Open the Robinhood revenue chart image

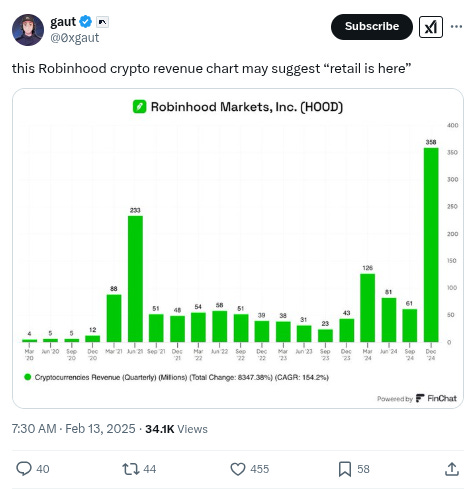238,248
